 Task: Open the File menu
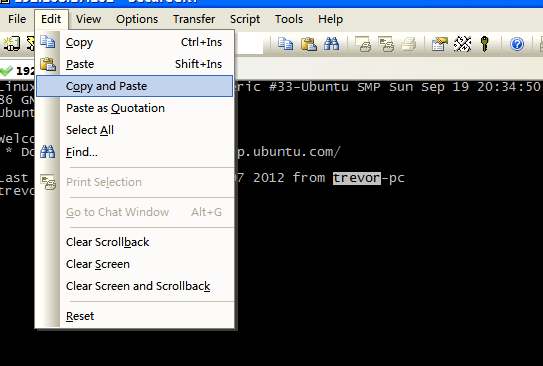pos(17,19)
